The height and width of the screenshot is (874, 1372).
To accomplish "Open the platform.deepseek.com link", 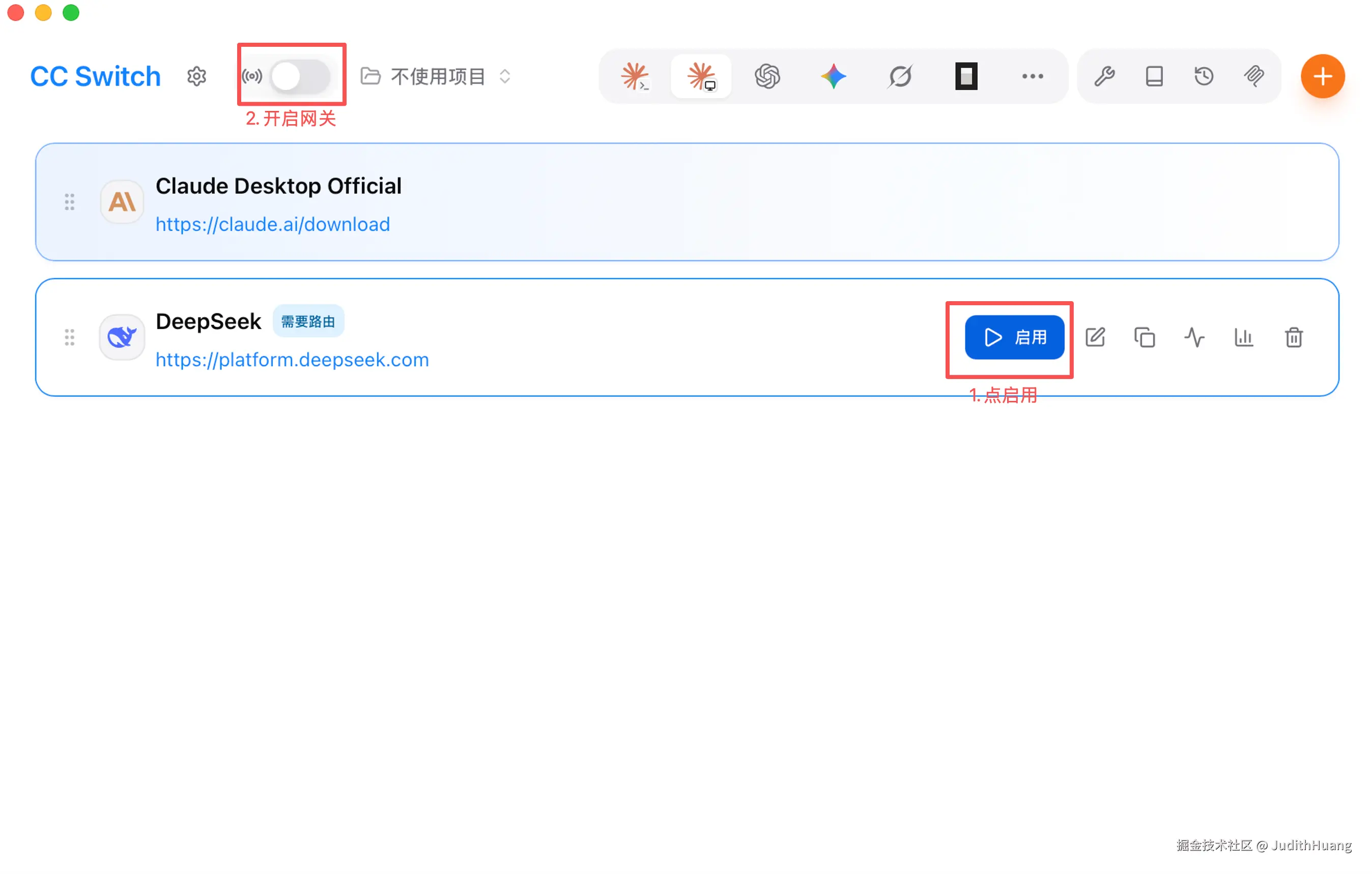I will pyautogui.click(x=292, y=360).
